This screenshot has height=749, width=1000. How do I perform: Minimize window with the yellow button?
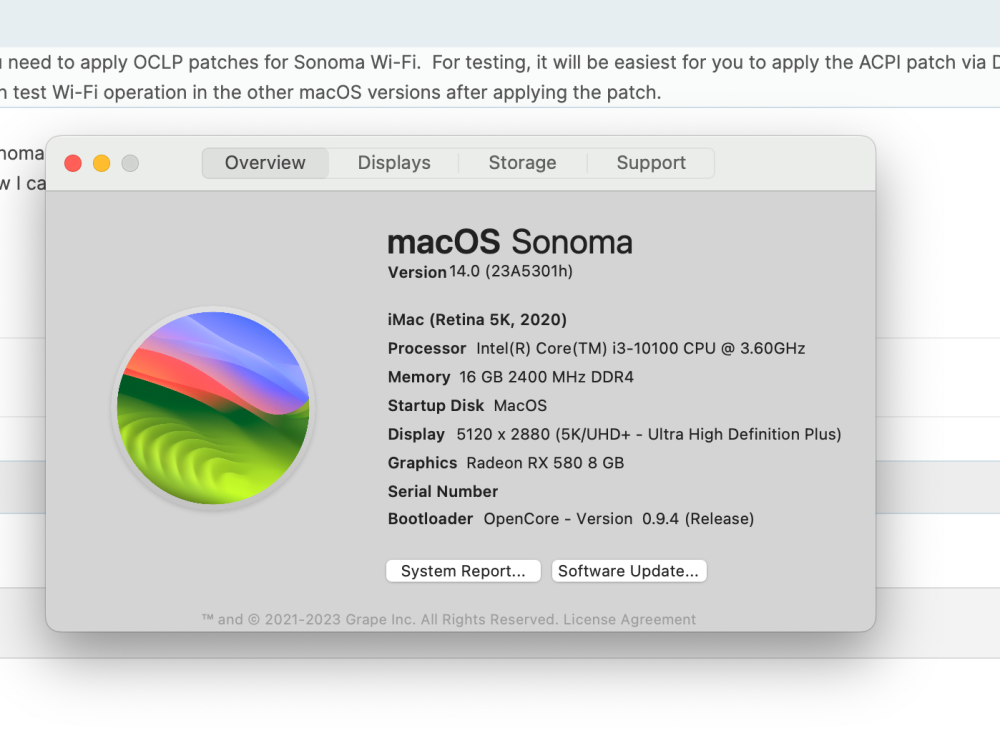point(101,163)
